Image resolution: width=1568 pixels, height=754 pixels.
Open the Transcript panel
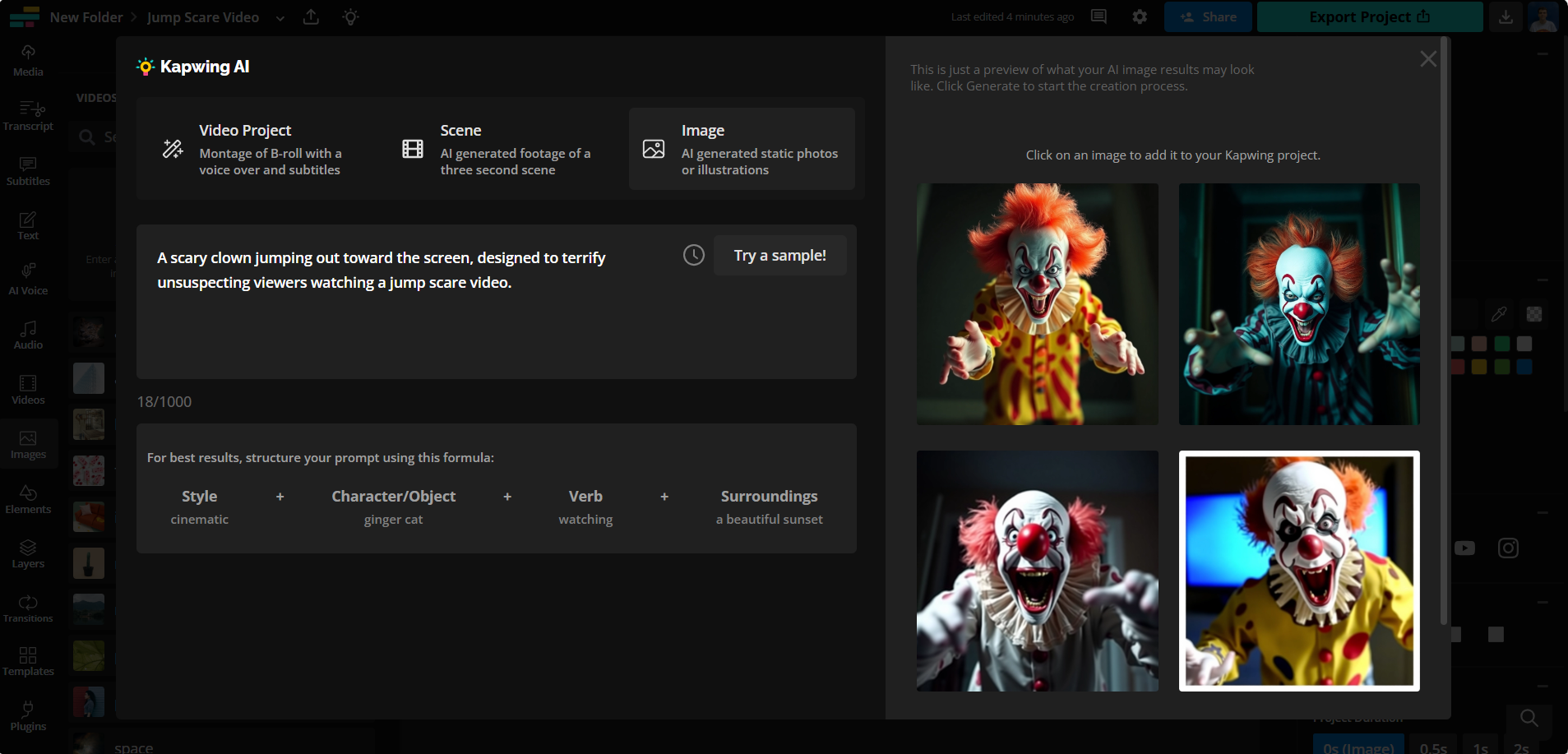click(27, 114)
